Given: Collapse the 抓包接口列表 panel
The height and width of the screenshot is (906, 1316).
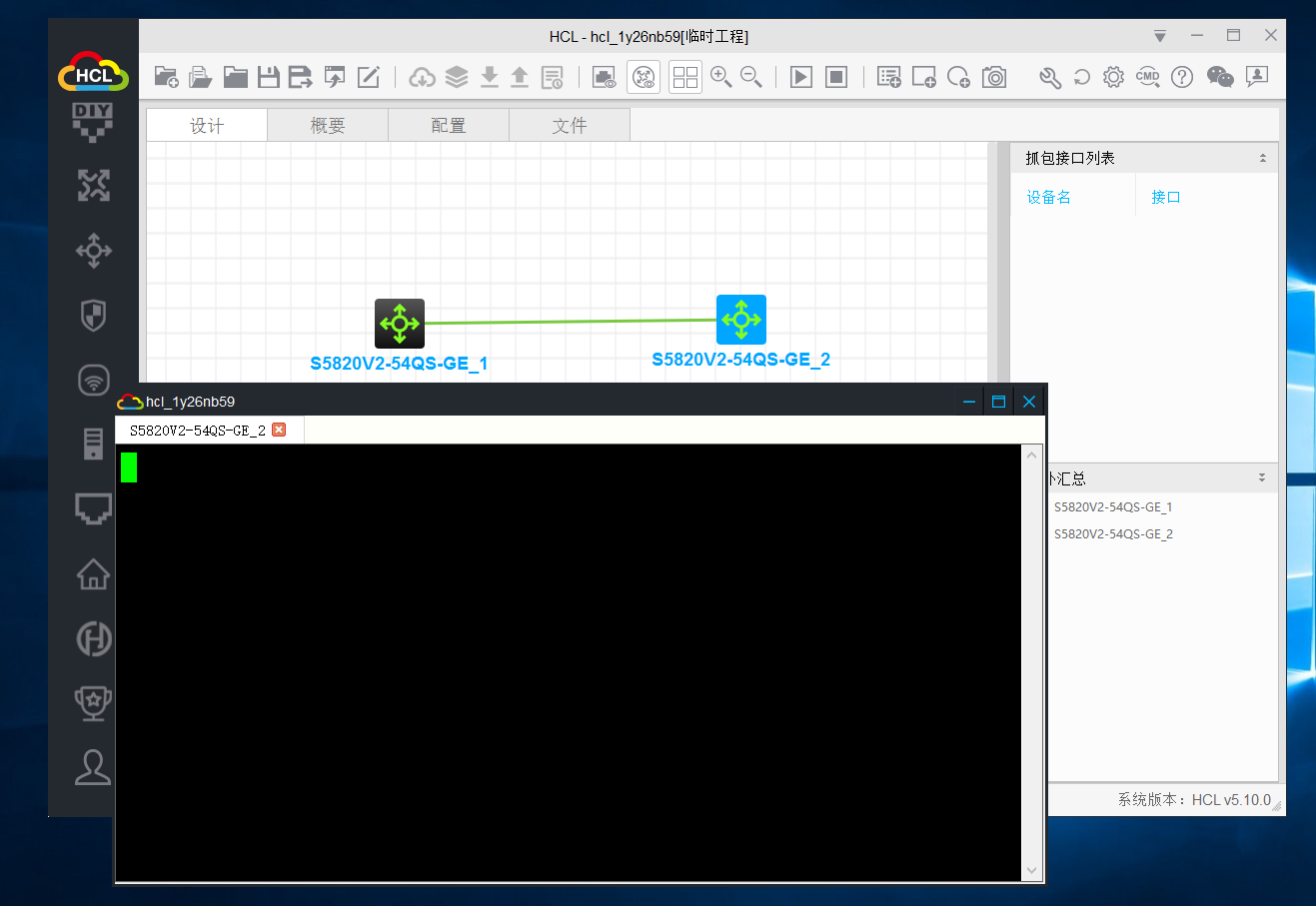Looking at the screenshot, I should pos(1263,158).
